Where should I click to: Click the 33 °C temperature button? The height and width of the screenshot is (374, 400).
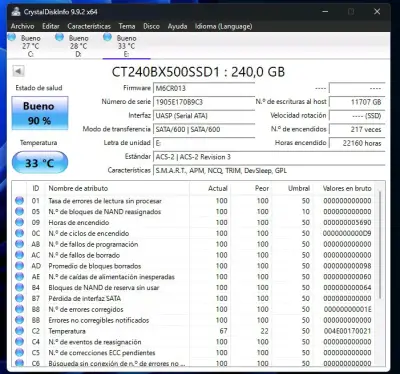click(x=40, y=163)
